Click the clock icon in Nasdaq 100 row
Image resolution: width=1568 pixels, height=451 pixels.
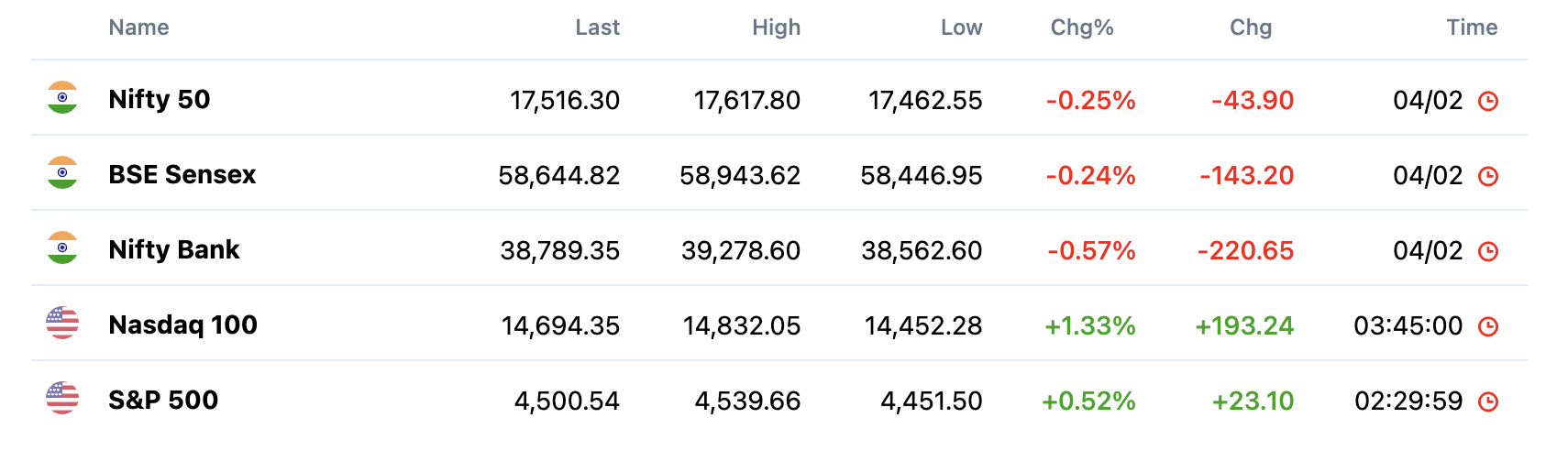(1488, 326)
